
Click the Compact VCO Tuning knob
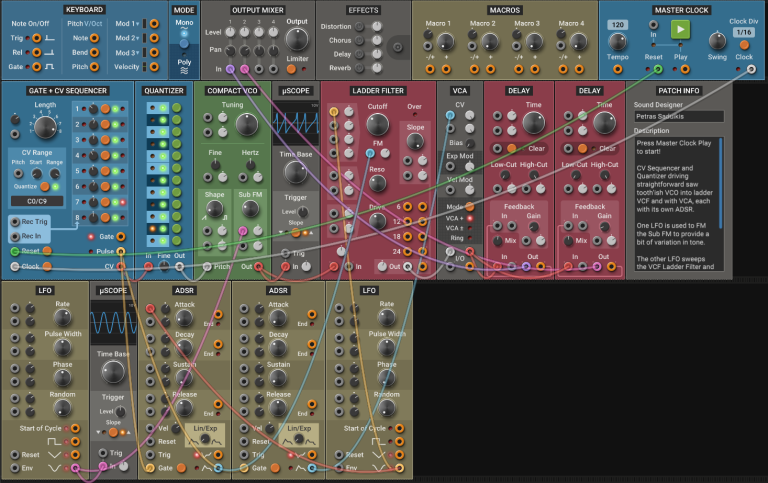click(x=247, y=124)
